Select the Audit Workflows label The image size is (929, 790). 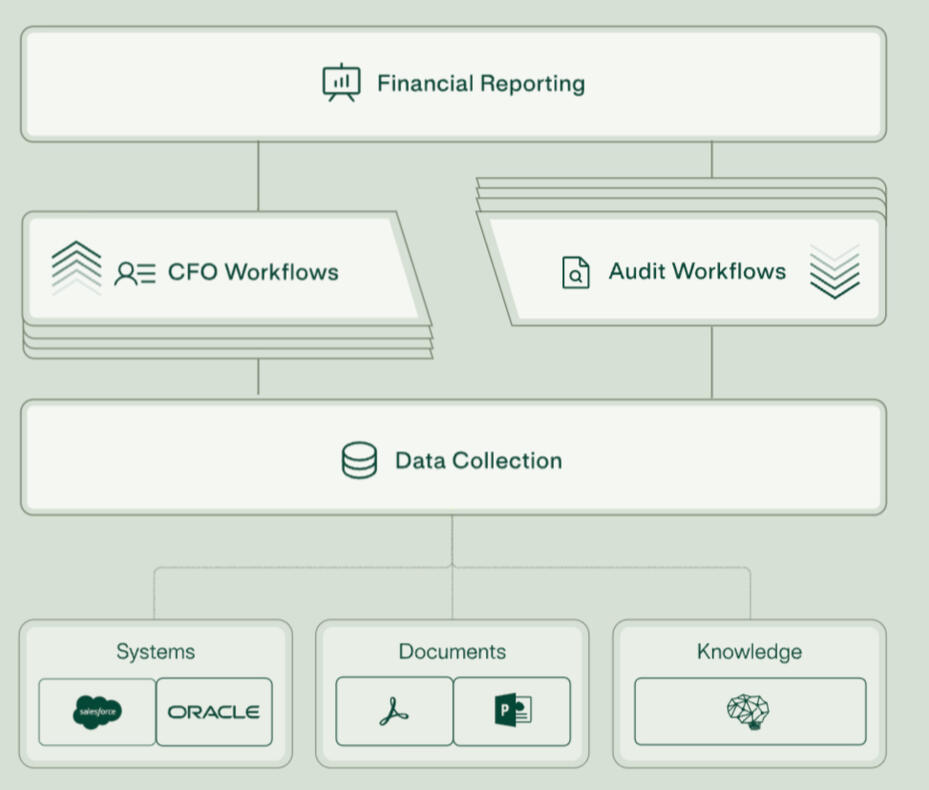click(x=697, y=271)
